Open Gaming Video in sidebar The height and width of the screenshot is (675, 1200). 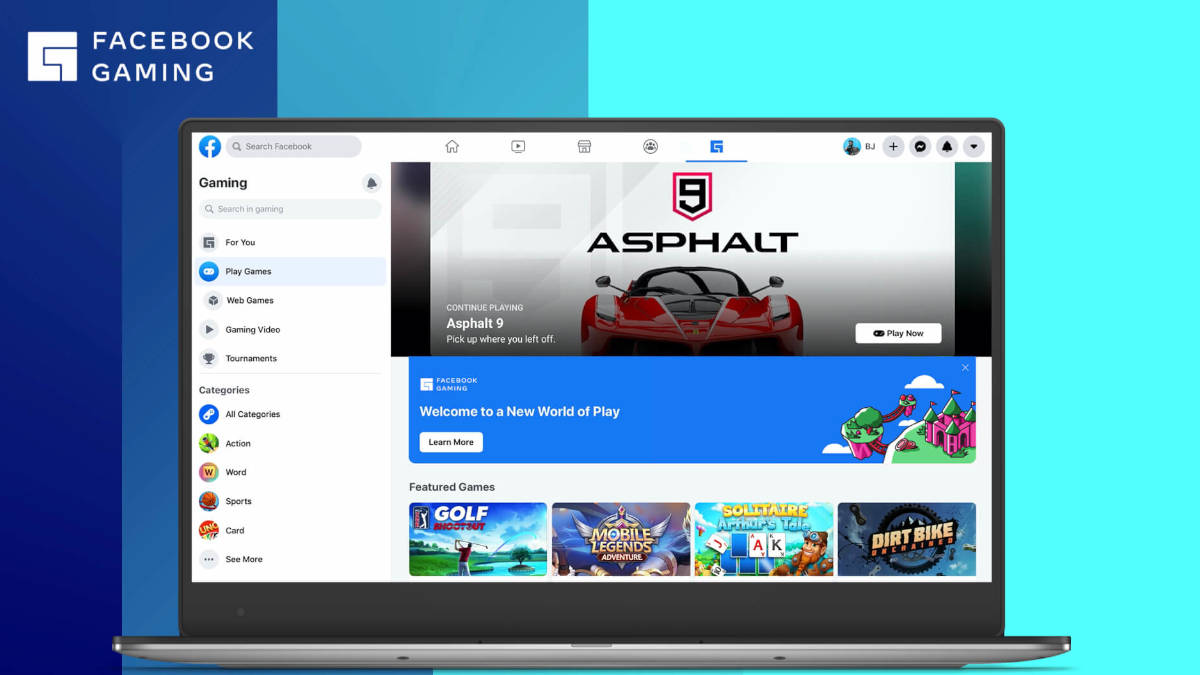point(289,329)
